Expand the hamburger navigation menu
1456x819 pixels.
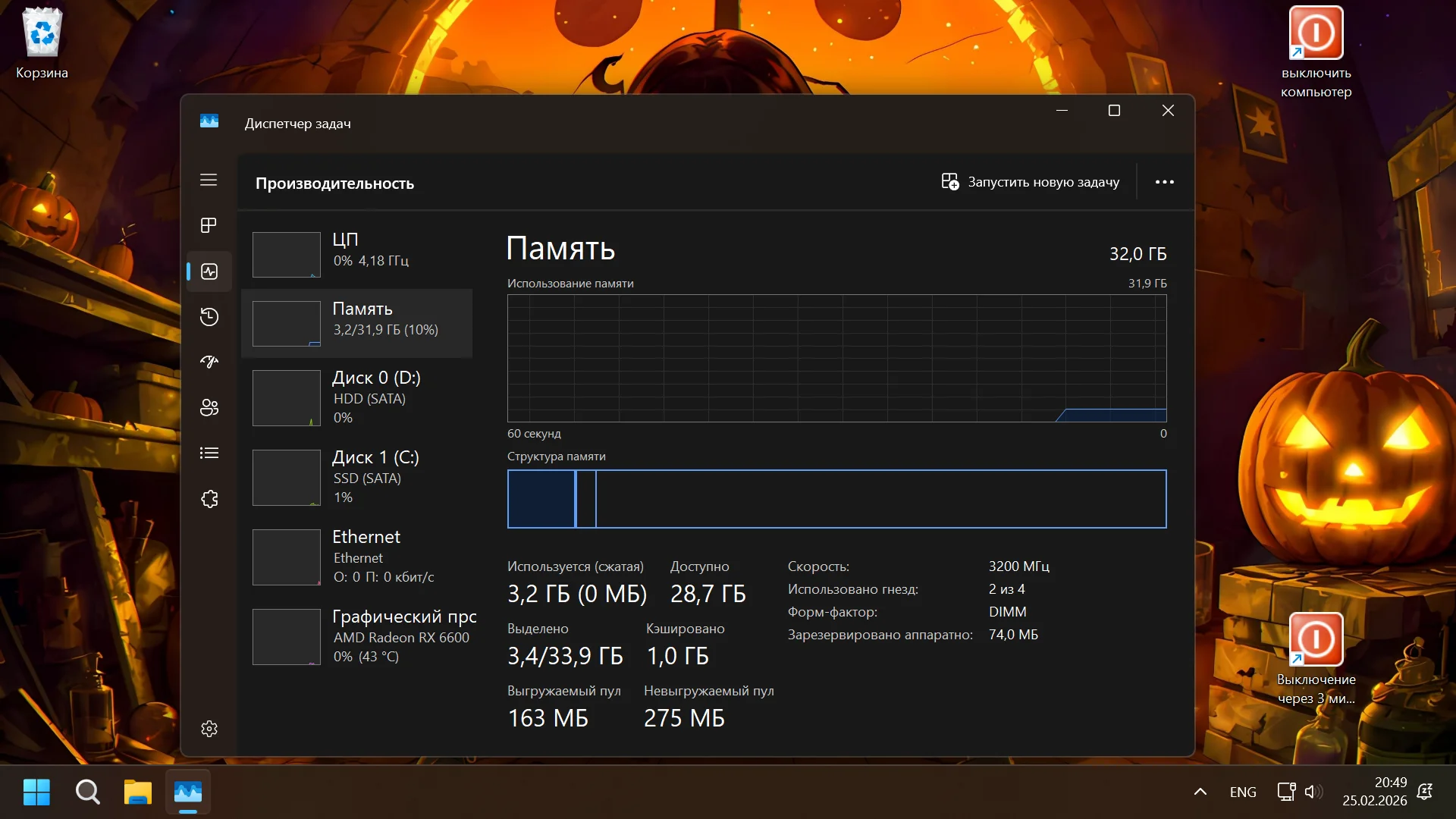[209, 180]
